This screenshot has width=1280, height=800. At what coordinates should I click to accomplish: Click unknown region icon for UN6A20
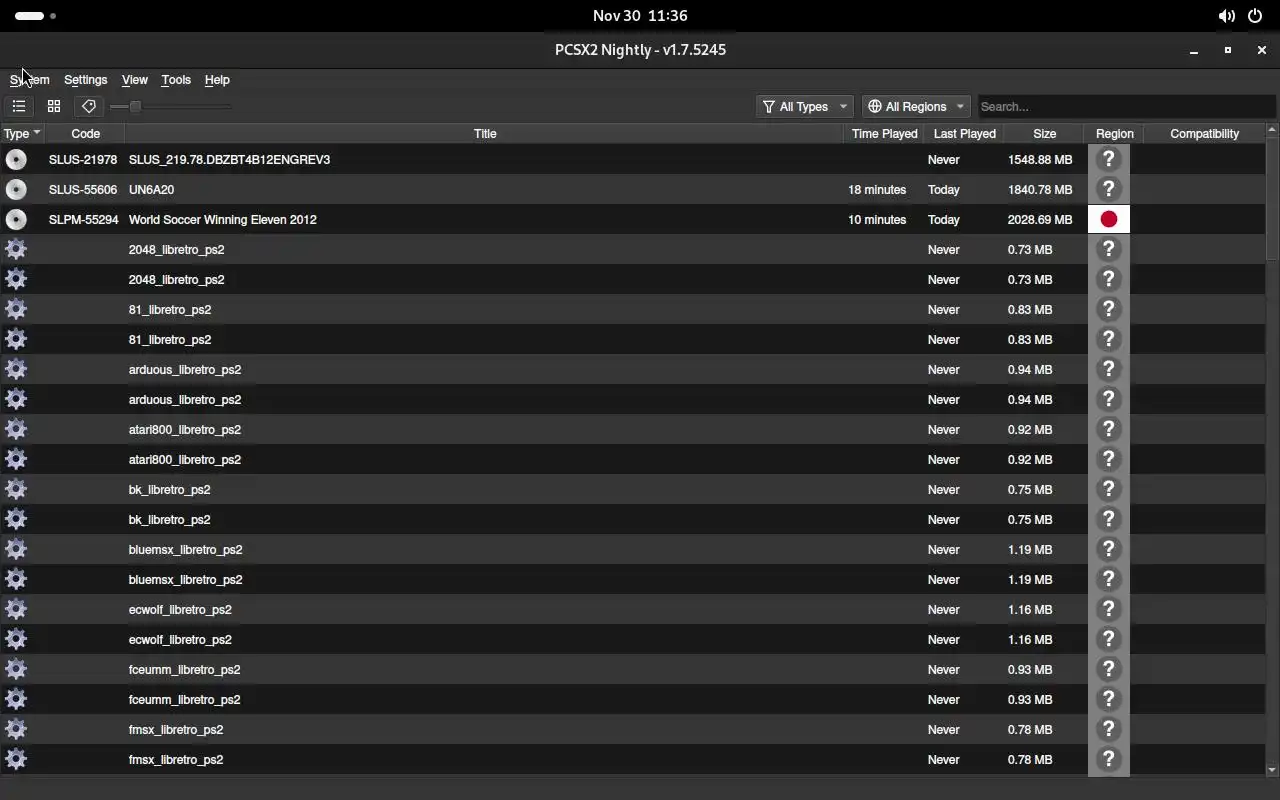tap(1108, 189)
